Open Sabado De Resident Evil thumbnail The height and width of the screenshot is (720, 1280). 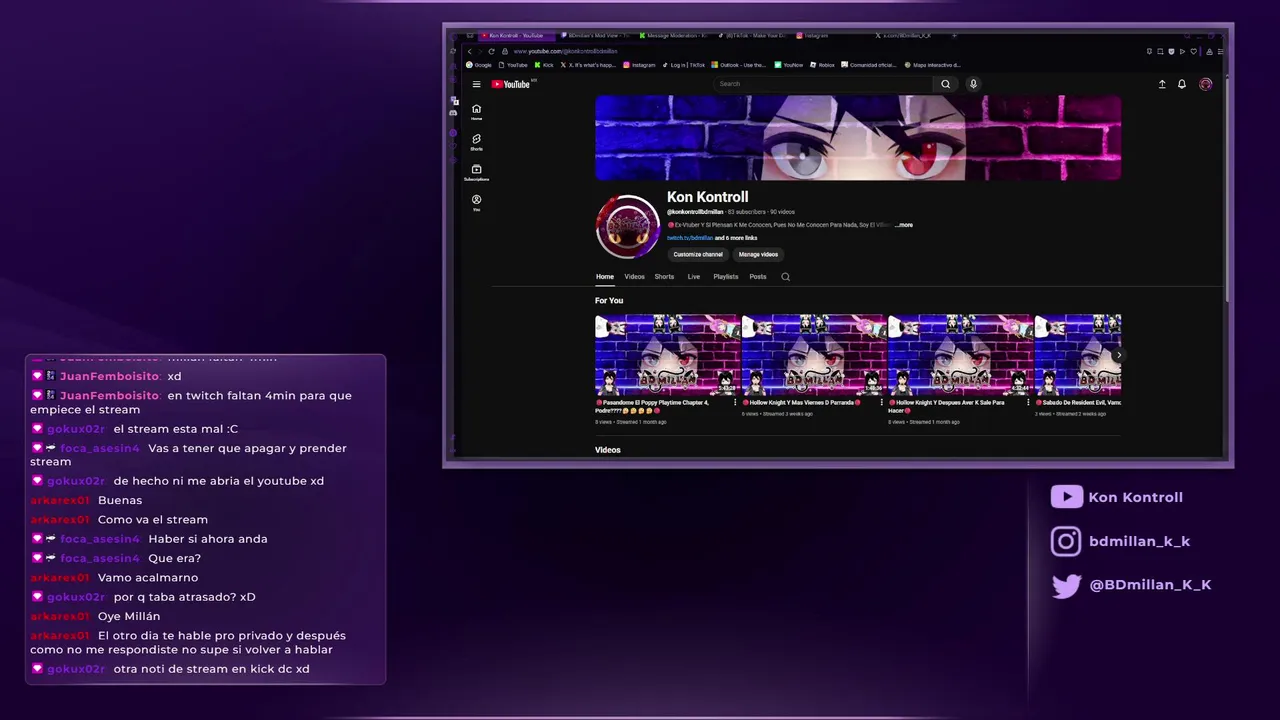pyautogui.click(x=1078, y=355)
